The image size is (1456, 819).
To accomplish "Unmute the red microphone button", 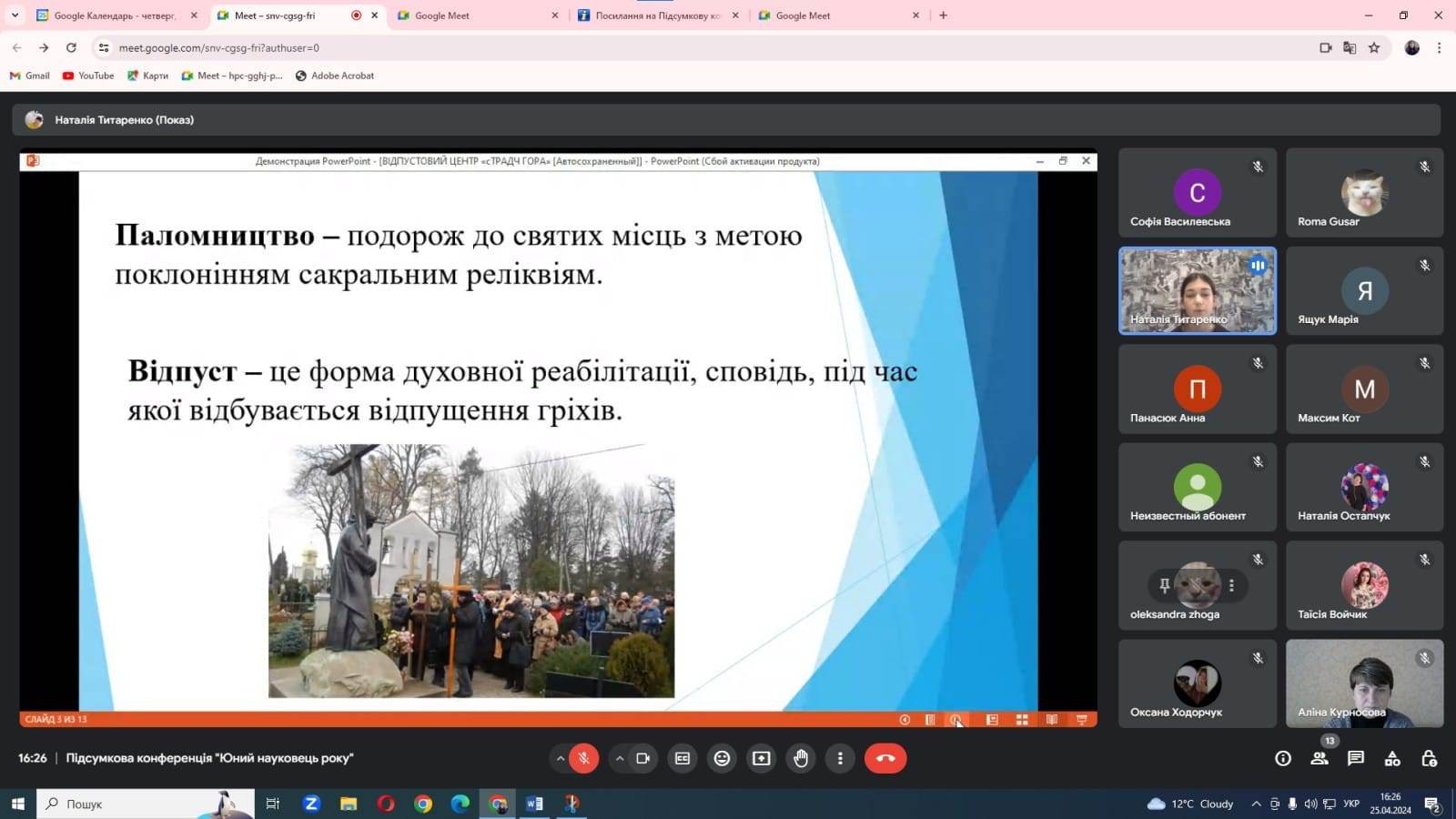I will coord(583,758).
